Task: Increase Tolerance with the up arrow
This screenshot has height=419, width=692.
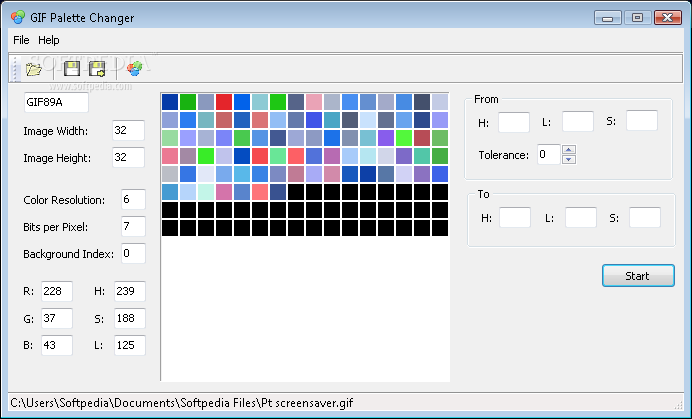Action: [569, 150]
